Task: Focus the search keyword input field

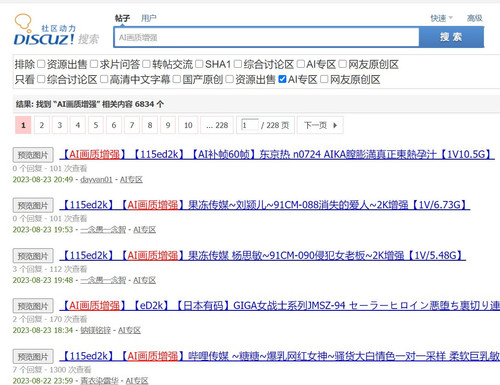Action: 266,37
